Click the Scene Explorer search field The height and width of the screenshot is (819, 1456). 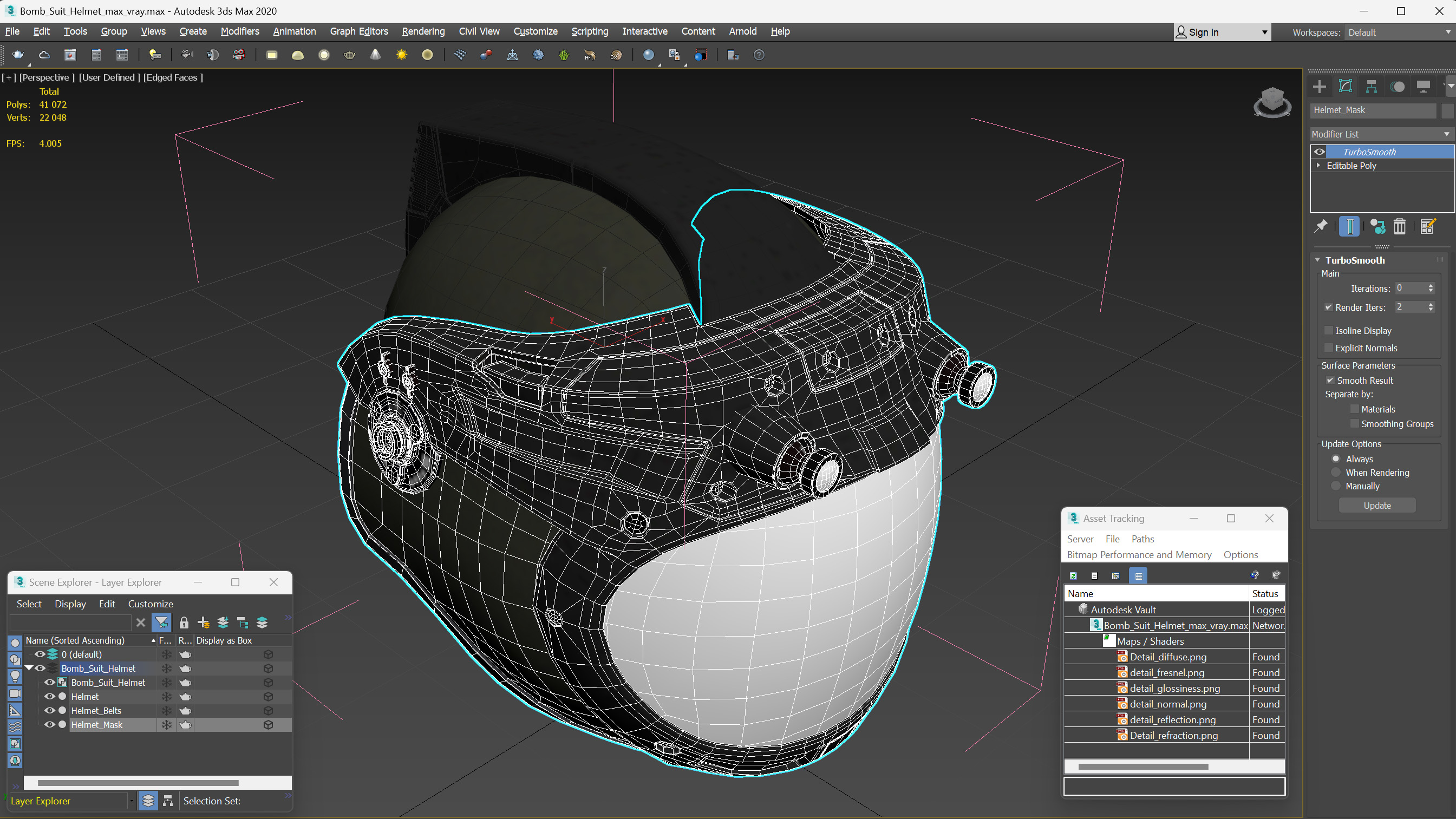tap(70, 623)
